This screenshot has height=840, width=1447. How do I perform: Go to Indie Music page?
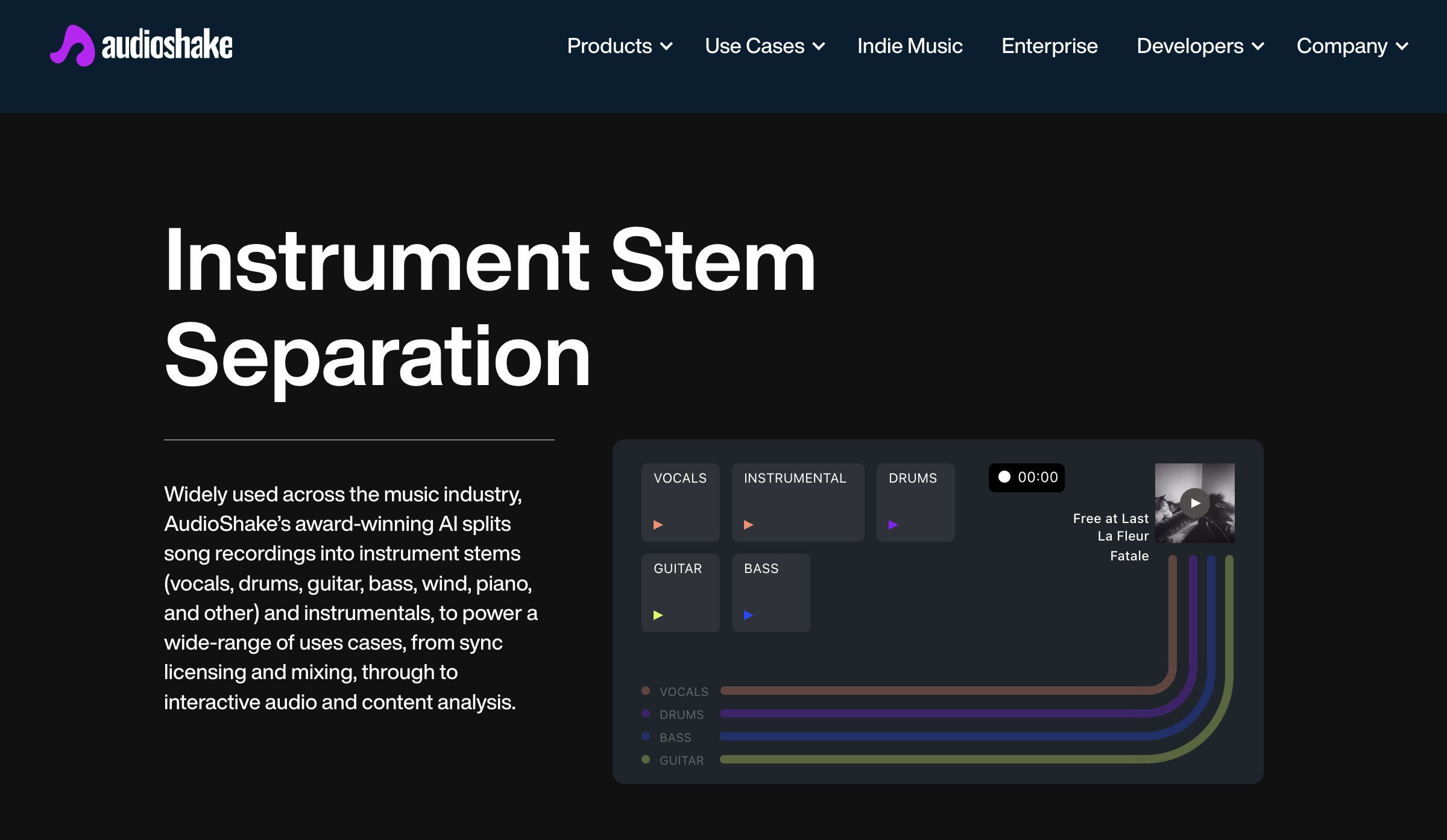click(909, 46)
